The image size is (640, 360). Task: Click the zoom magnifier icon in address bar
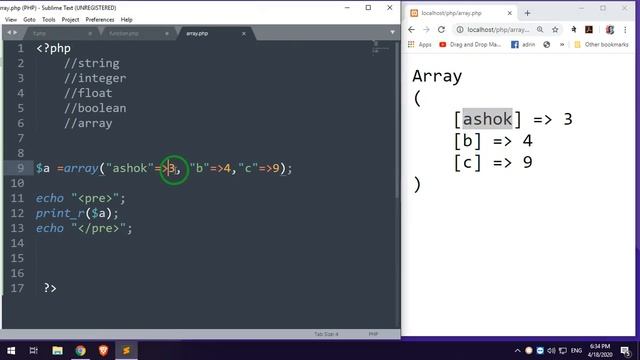[540, 29]
